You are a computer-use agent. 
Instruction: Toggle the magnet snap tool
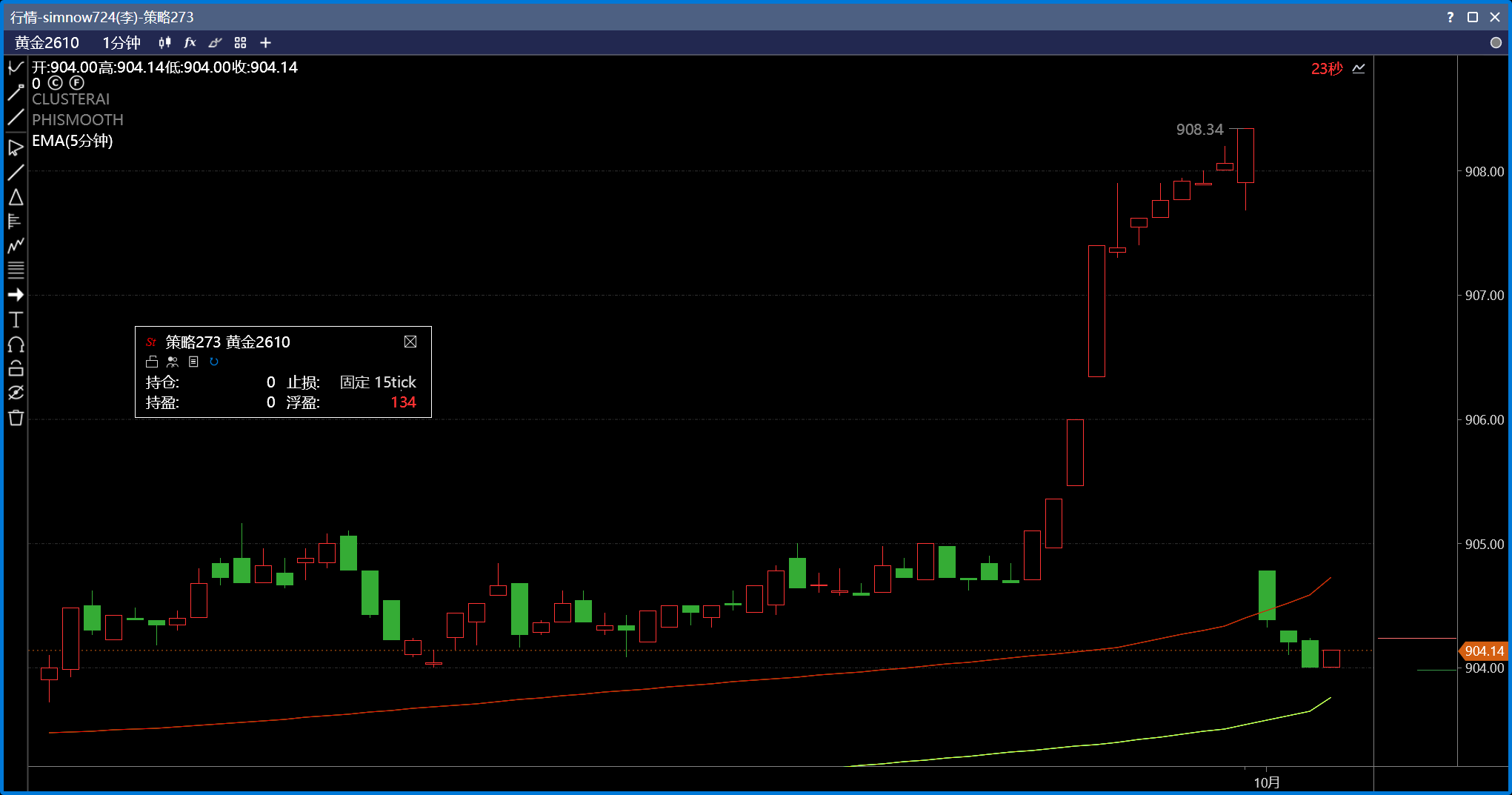coord(16,345)
